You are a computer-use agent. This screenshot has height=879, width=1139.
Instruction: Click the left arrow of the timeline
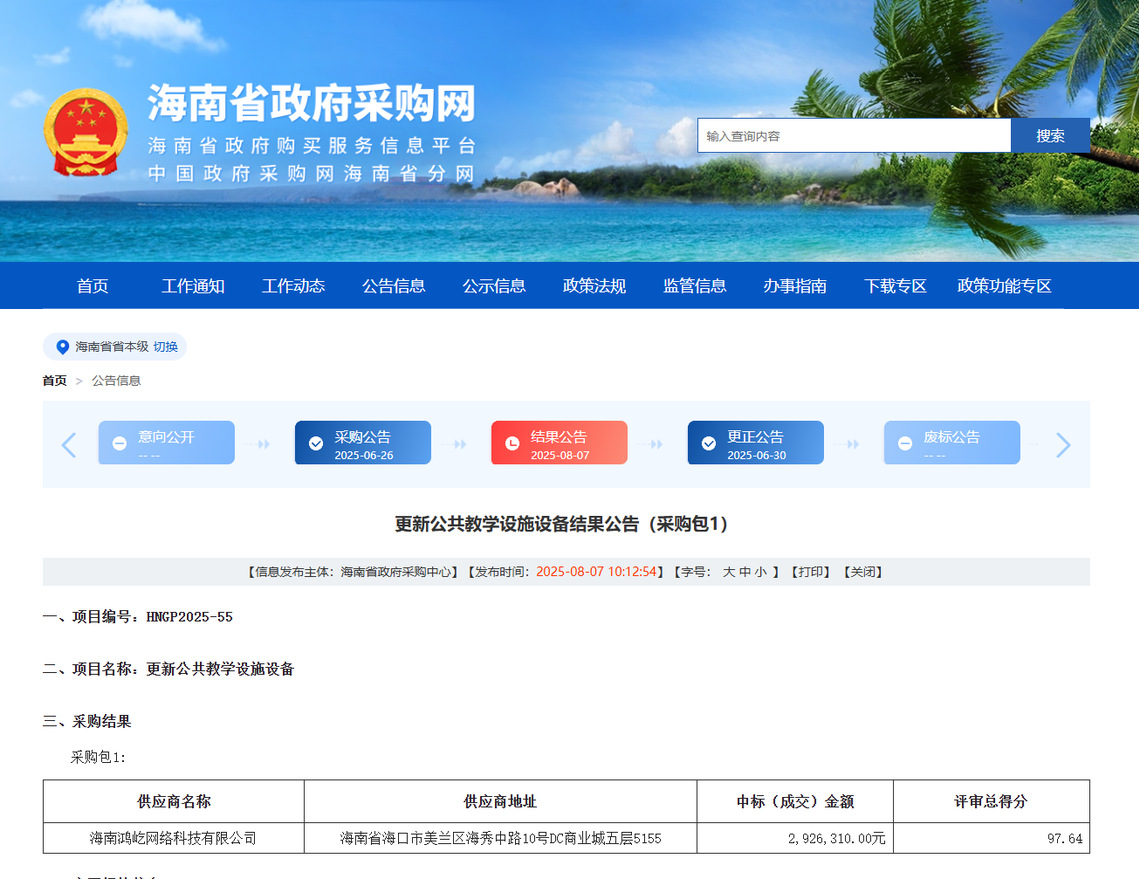(x=69, y=444)
